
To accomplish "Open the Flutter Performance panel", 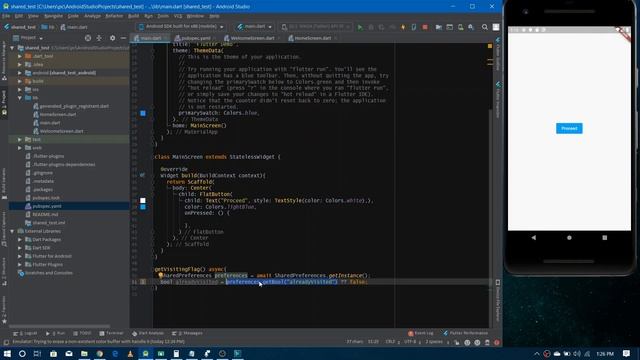I will pyautogui.click(x=466, y=333).
